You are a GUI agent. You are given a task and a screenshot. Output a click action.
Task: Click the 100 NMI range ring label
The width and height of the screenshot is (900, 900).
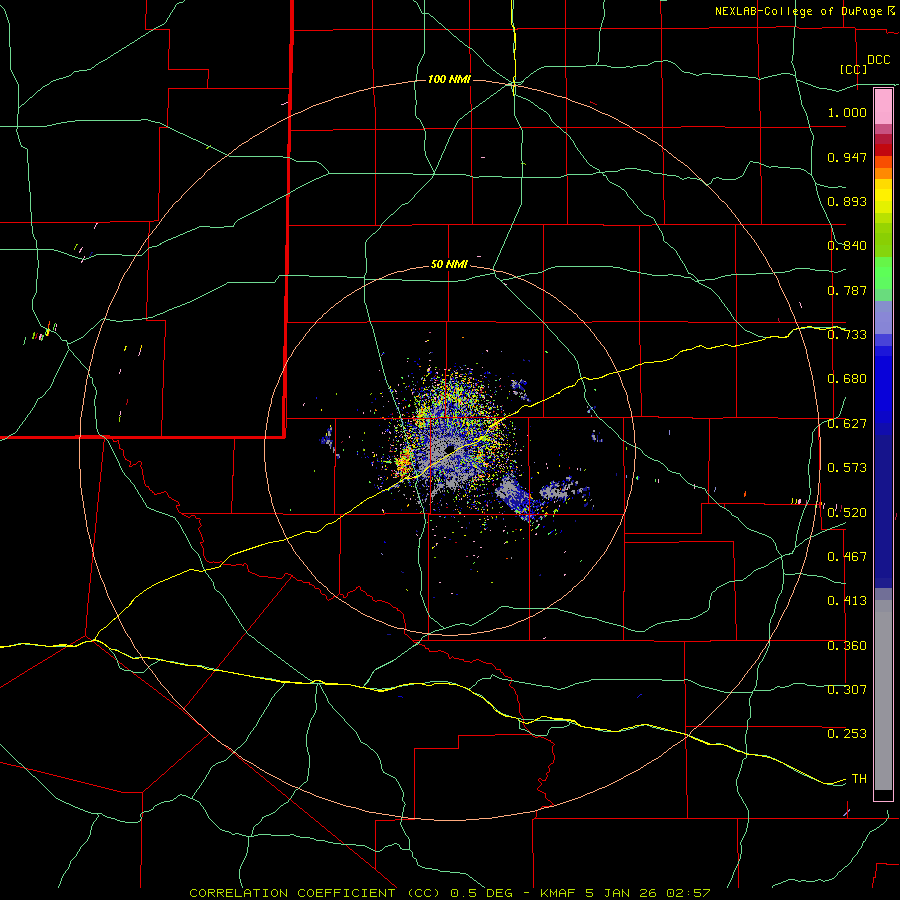coord(449,79)
